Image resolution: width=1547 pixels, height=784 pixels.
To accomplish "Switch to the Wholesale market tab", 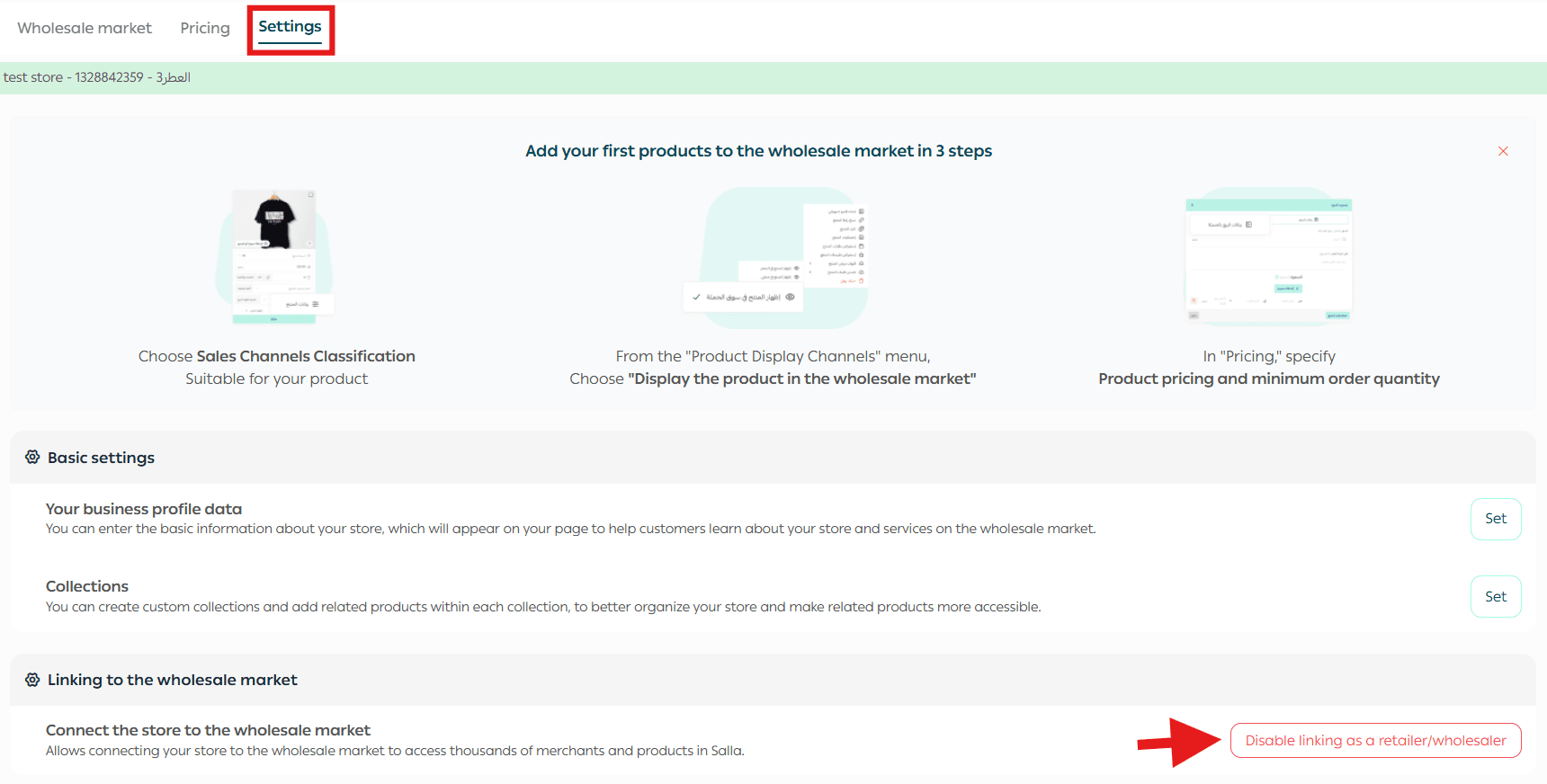I will click(x=85, y=28).
